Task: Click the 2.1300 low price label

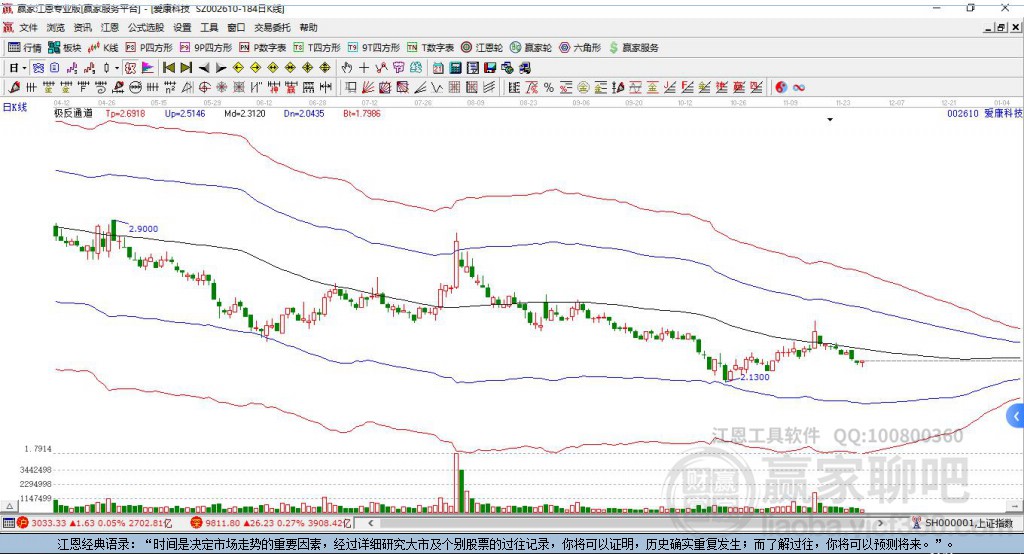Action: (755, 377)
